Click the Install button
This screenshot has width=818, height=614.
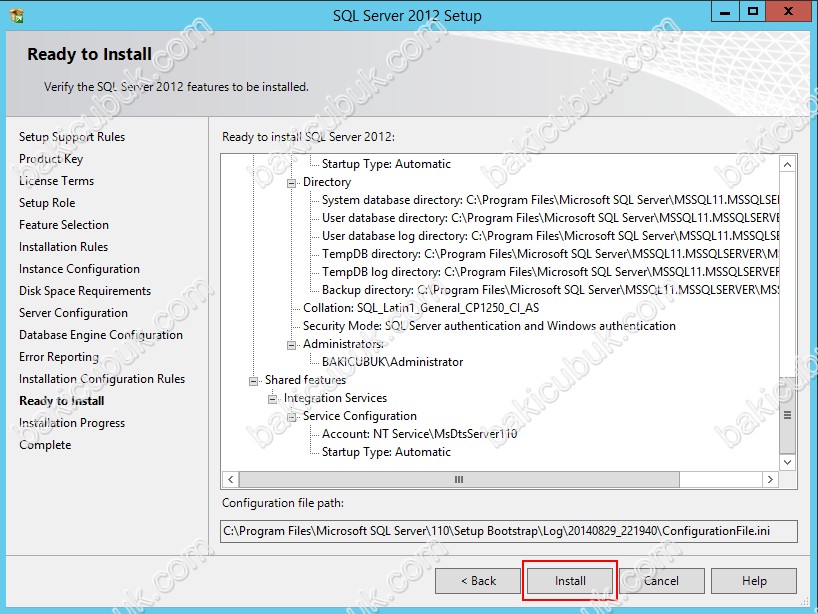pyautogui.click(x=570, y=581)
